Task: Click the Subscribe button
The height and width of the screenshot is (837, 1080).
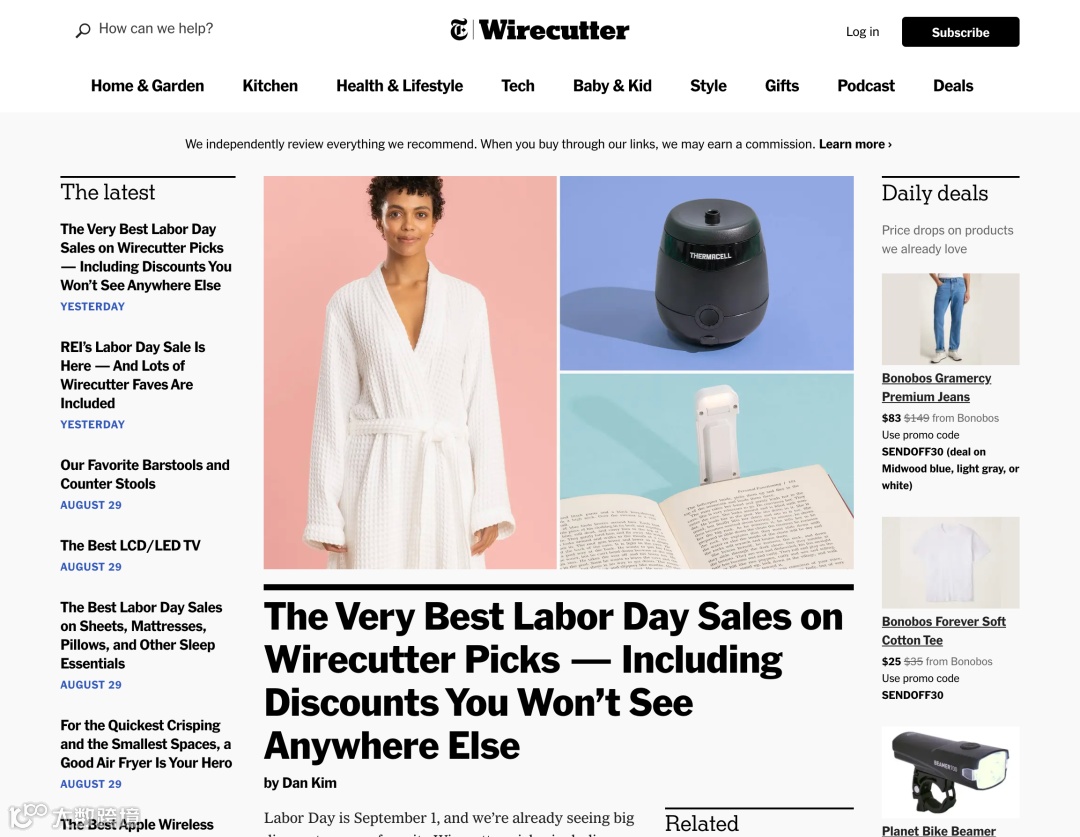Action: (960, 32)
